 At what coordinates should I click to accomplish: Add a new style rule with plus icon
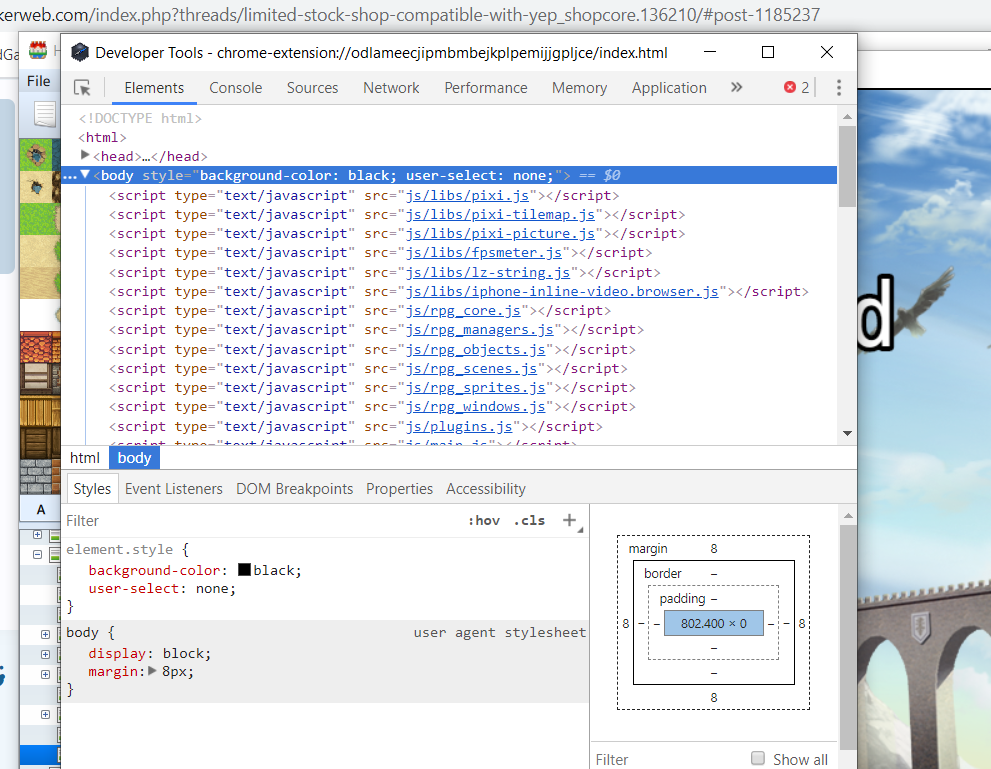(x=569, y=520)
